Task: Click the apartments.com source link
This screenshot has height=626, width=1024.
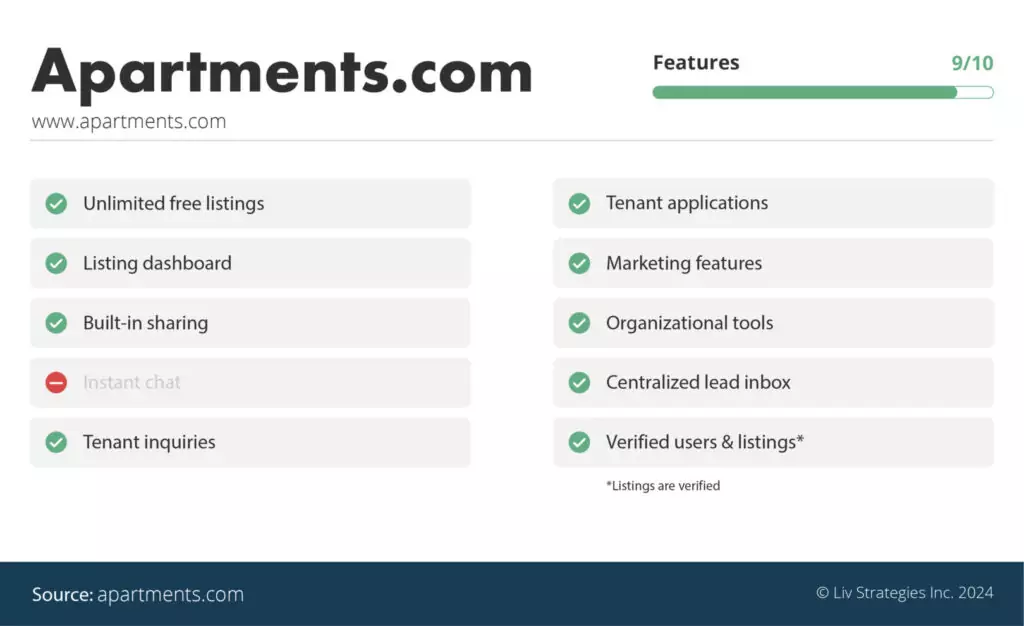Action: 170,594
